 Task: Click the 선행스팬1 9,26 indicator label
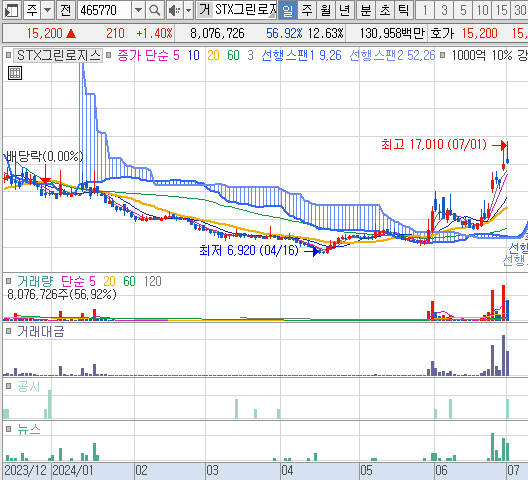[x=301, y=55]
